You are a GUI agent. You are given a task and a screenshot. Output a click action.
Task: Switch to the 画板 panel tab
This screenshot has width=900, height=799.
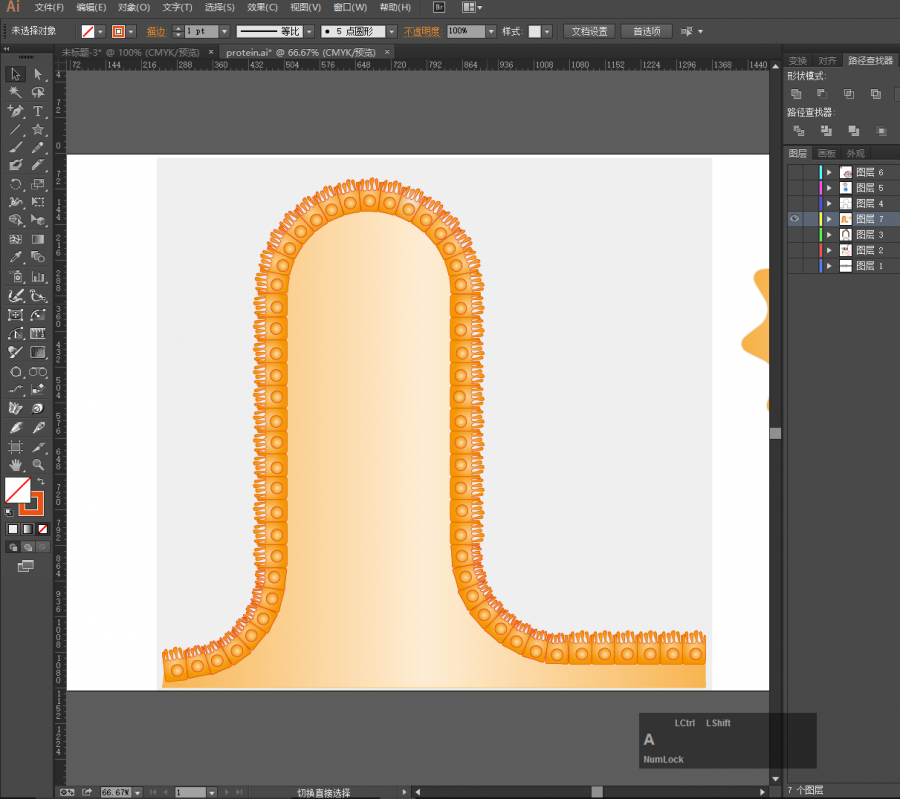(x=826, y=153)
